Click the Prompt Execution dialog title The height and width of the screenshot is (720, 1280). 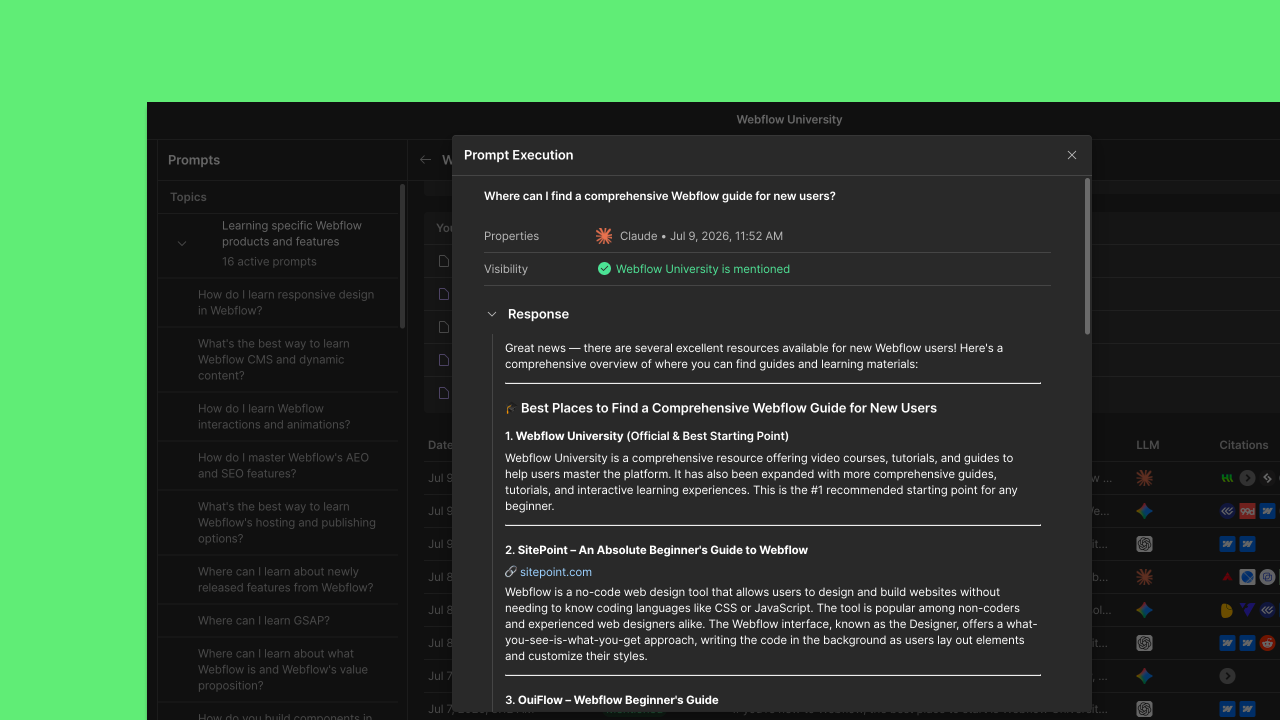519,155
